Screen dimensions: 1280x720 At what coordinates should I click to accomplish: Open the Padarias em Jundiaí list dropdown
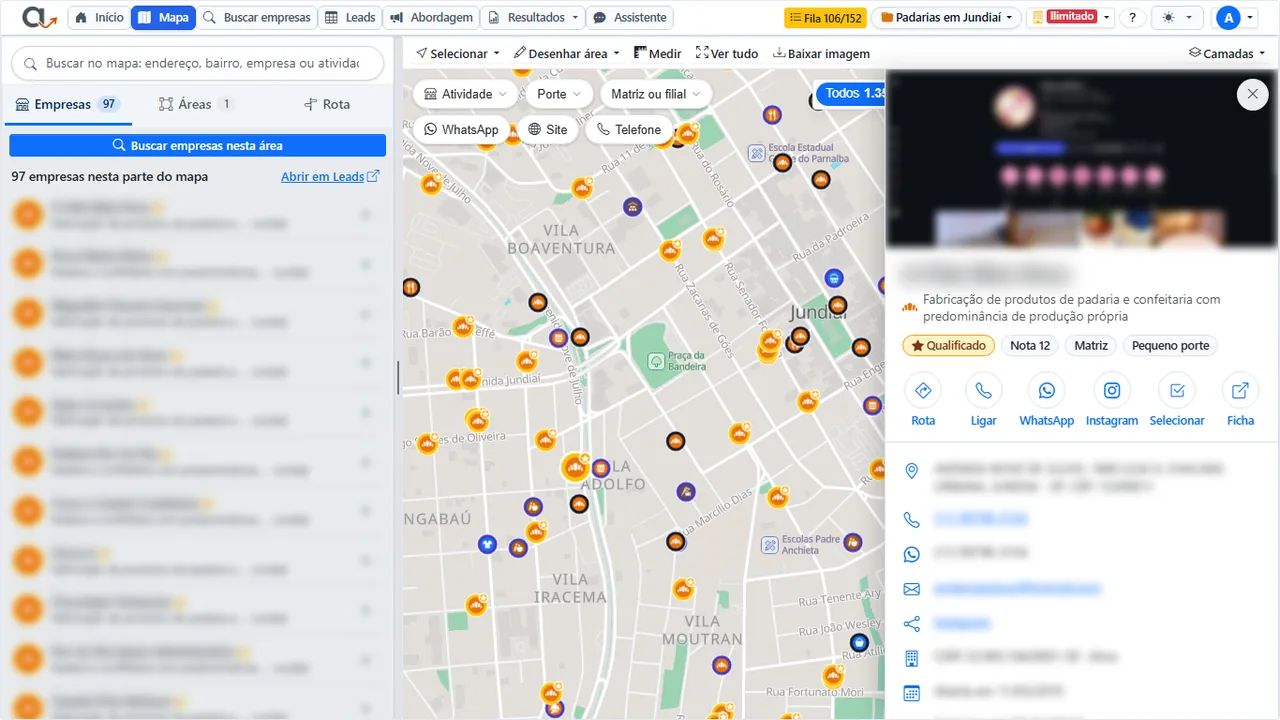[x=946, y=18]
